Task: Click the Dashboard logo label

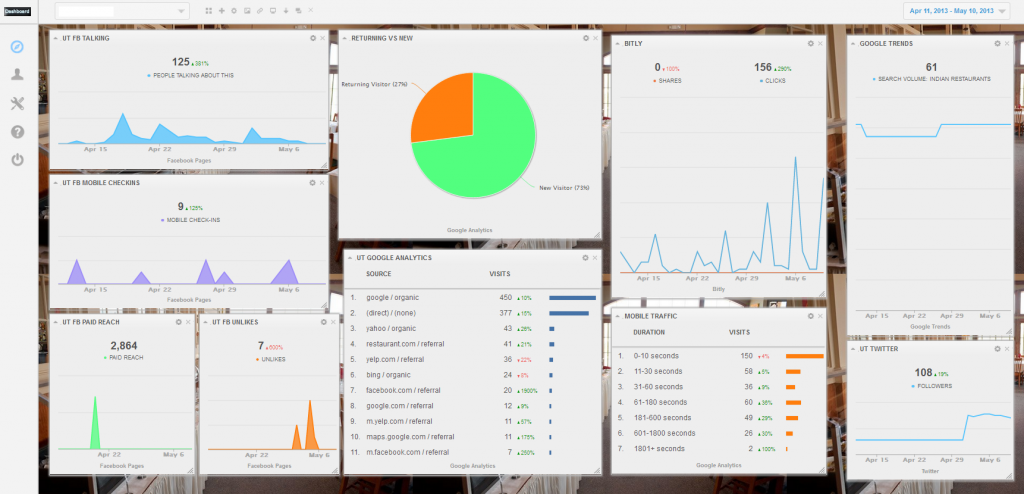Action: coord(16,11)
